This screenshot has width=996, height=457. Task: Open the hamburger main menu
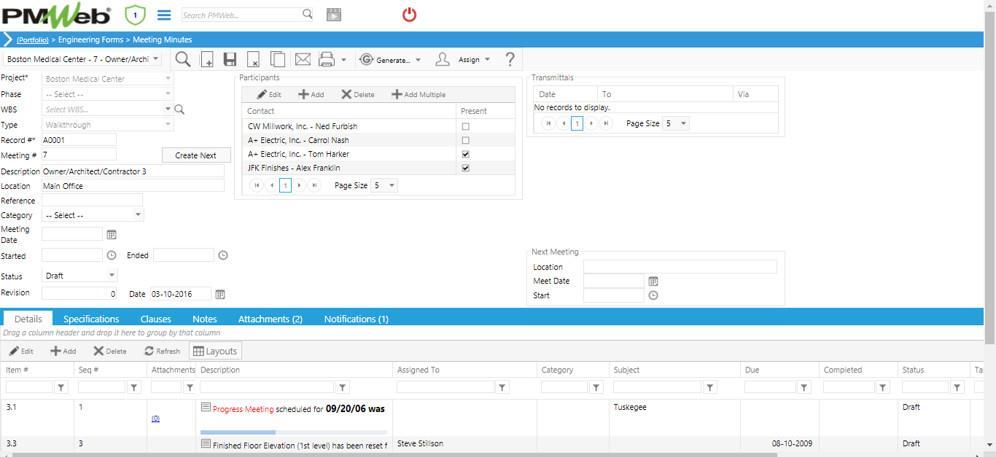click(x=164, y=15)
